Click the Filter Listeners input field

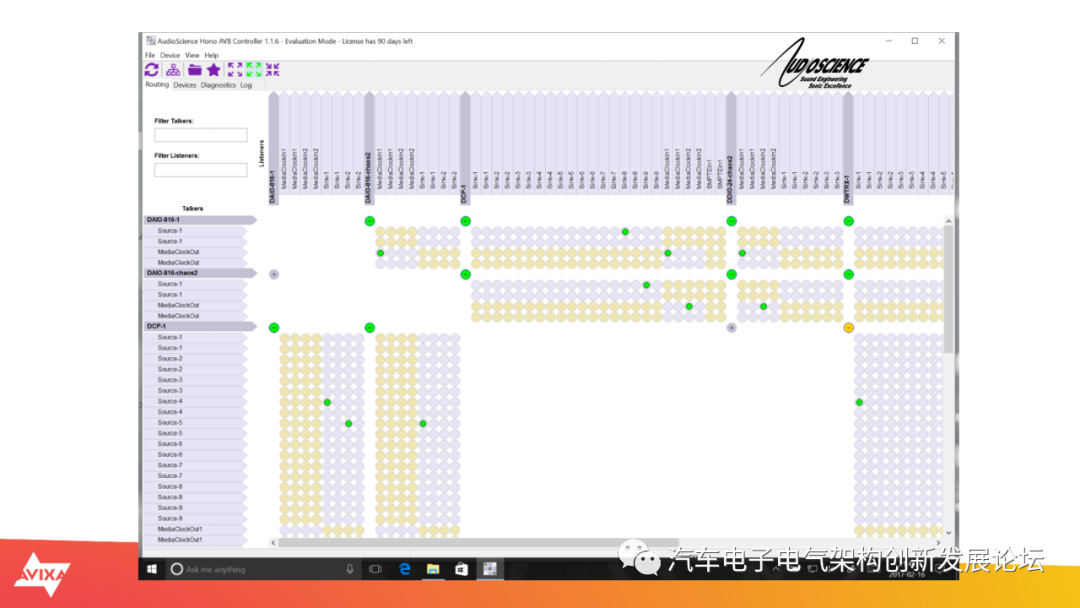click(x=200, y=170)
